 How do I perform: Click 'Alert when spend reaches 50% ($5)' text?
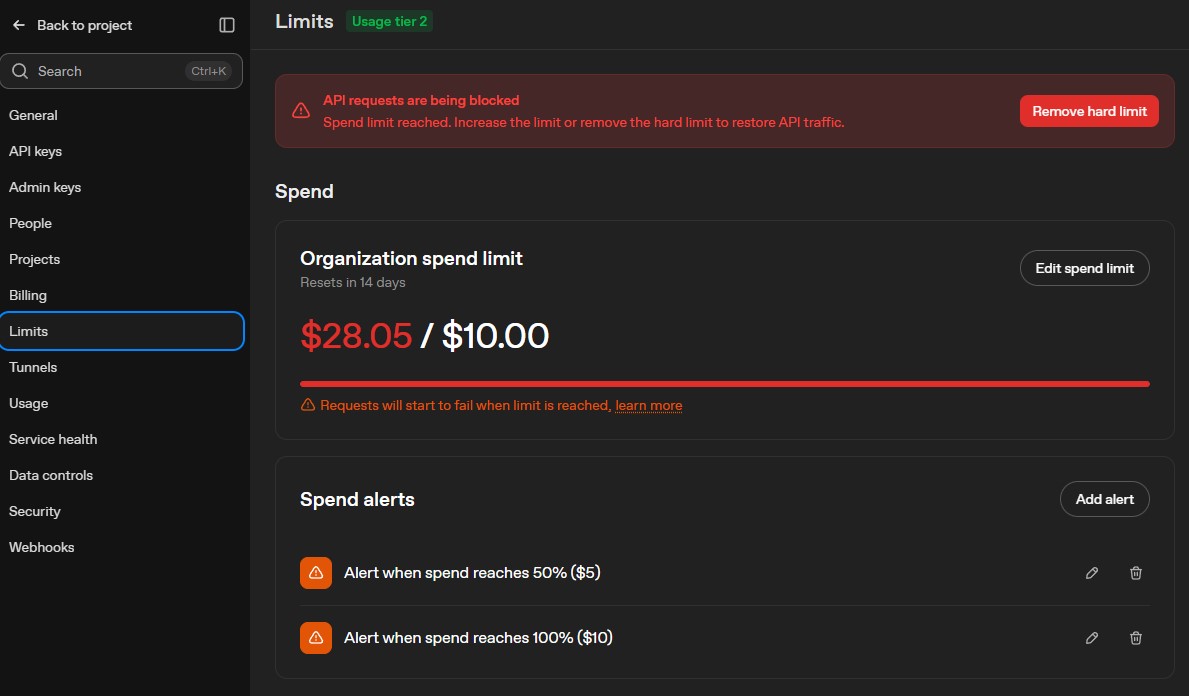coord(472,573)
